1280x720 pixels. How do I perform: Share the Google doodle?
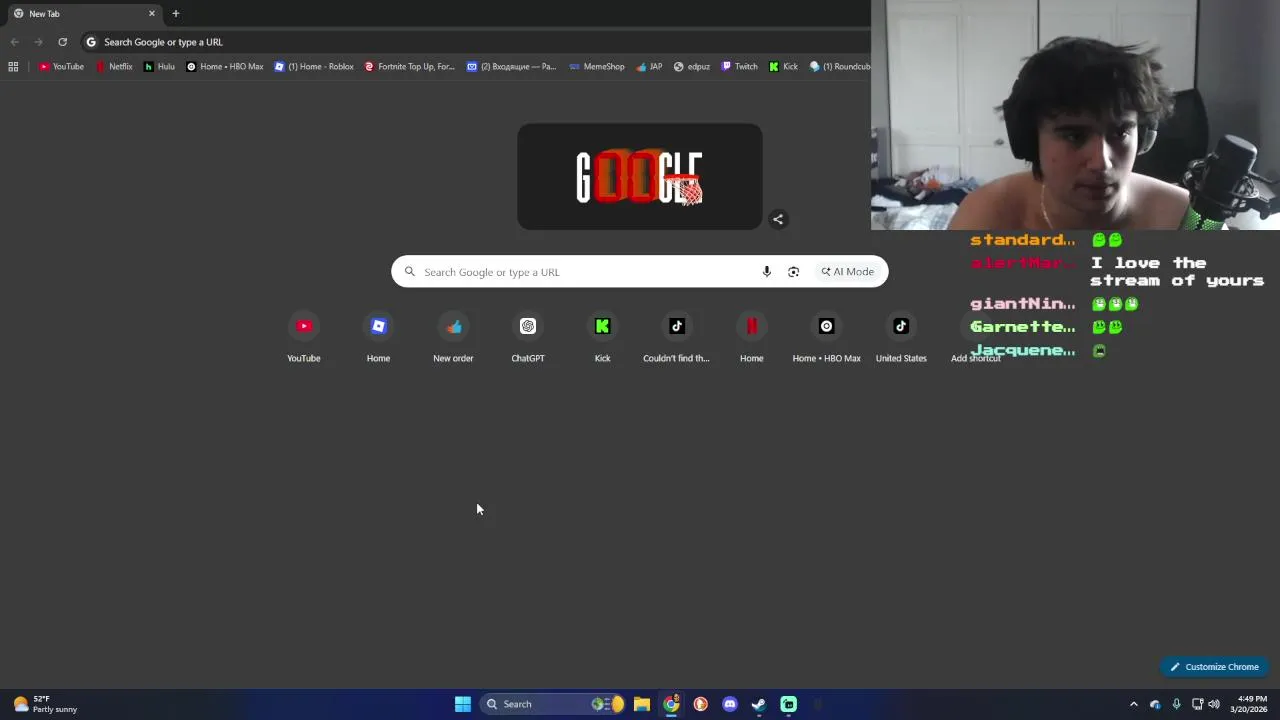point(778,220)
